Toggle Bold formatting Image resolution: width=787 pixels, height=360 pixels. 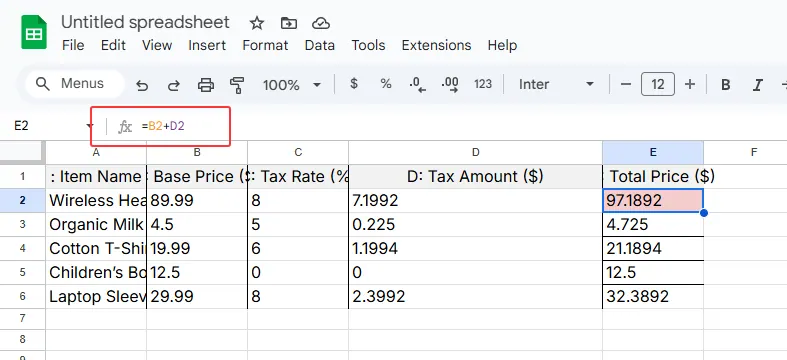coord(725,85)
